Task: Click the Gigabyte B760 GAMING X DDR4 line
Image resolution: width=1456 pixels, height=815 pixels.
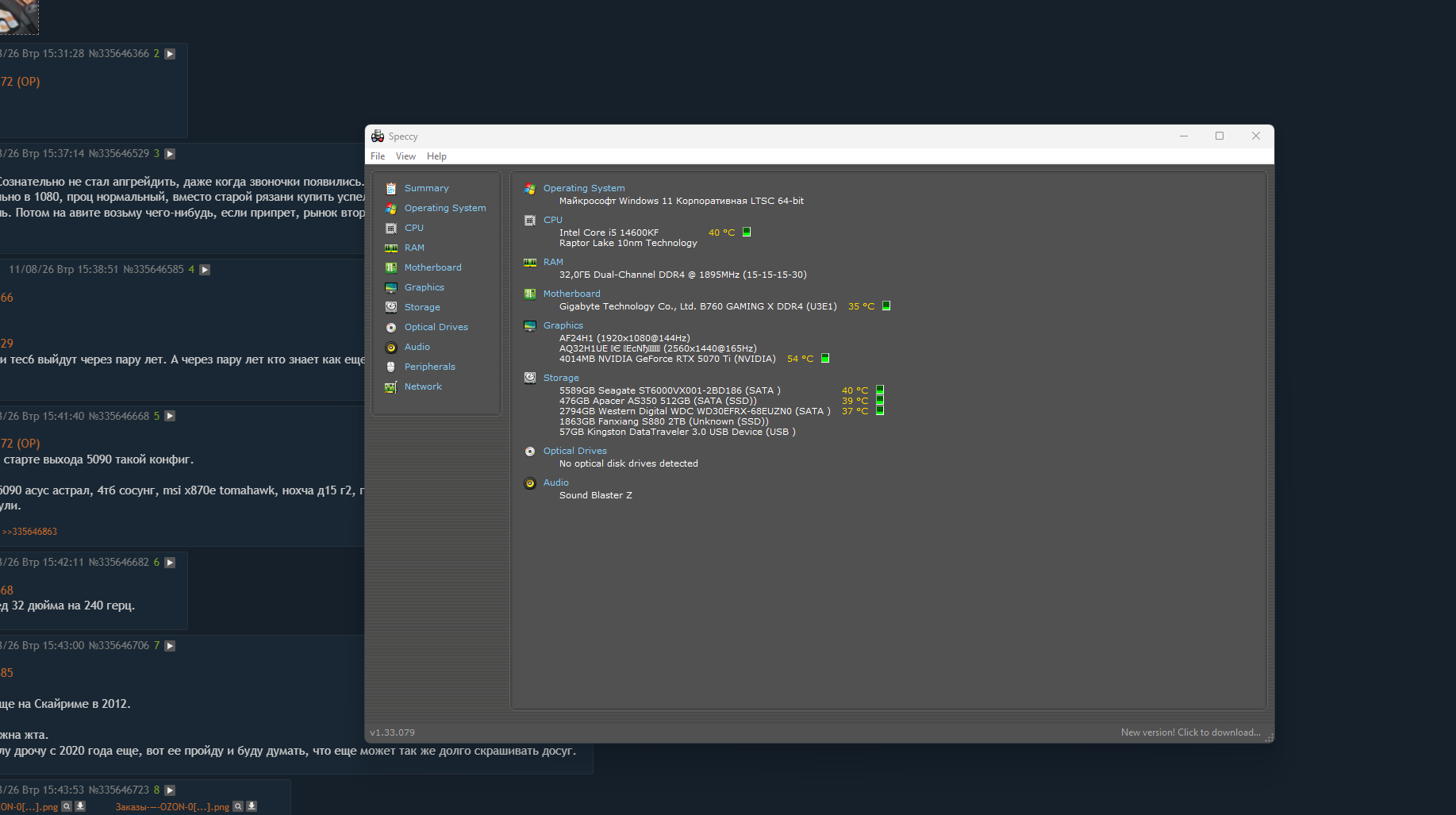Action: [x=698, y=306]
